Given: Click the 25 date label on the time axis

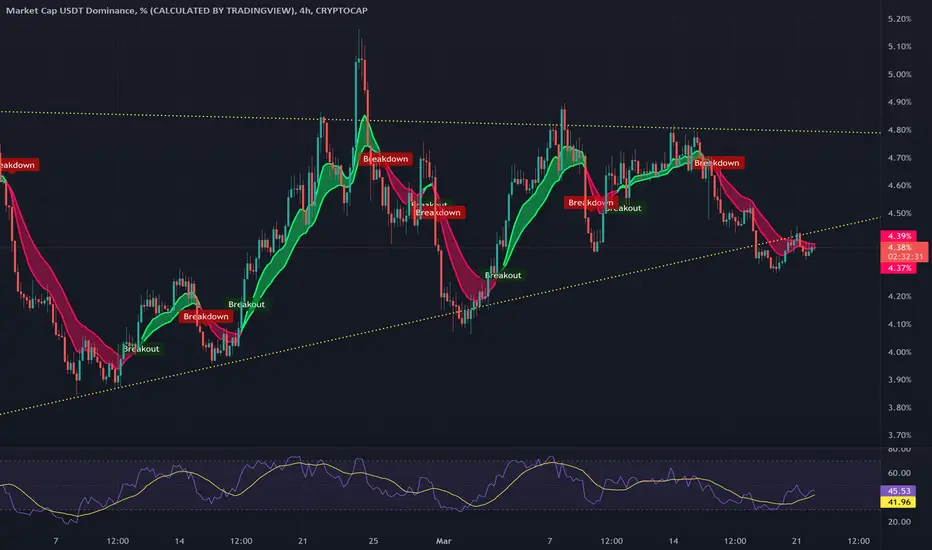Looking at the screenshot, I should pos(373,541).
